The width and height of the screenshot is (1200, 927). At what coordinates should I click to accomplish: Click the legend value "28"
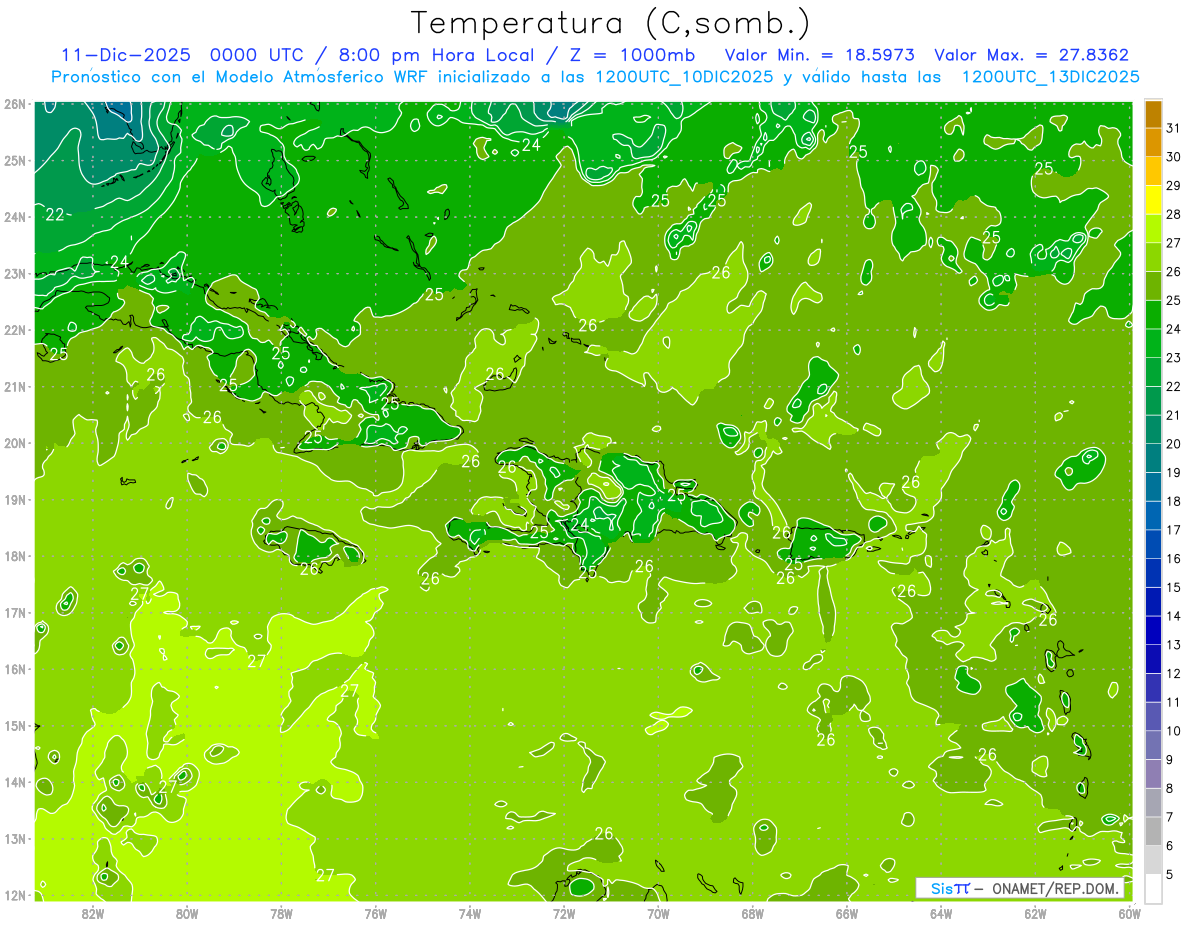pos(1174,215)
